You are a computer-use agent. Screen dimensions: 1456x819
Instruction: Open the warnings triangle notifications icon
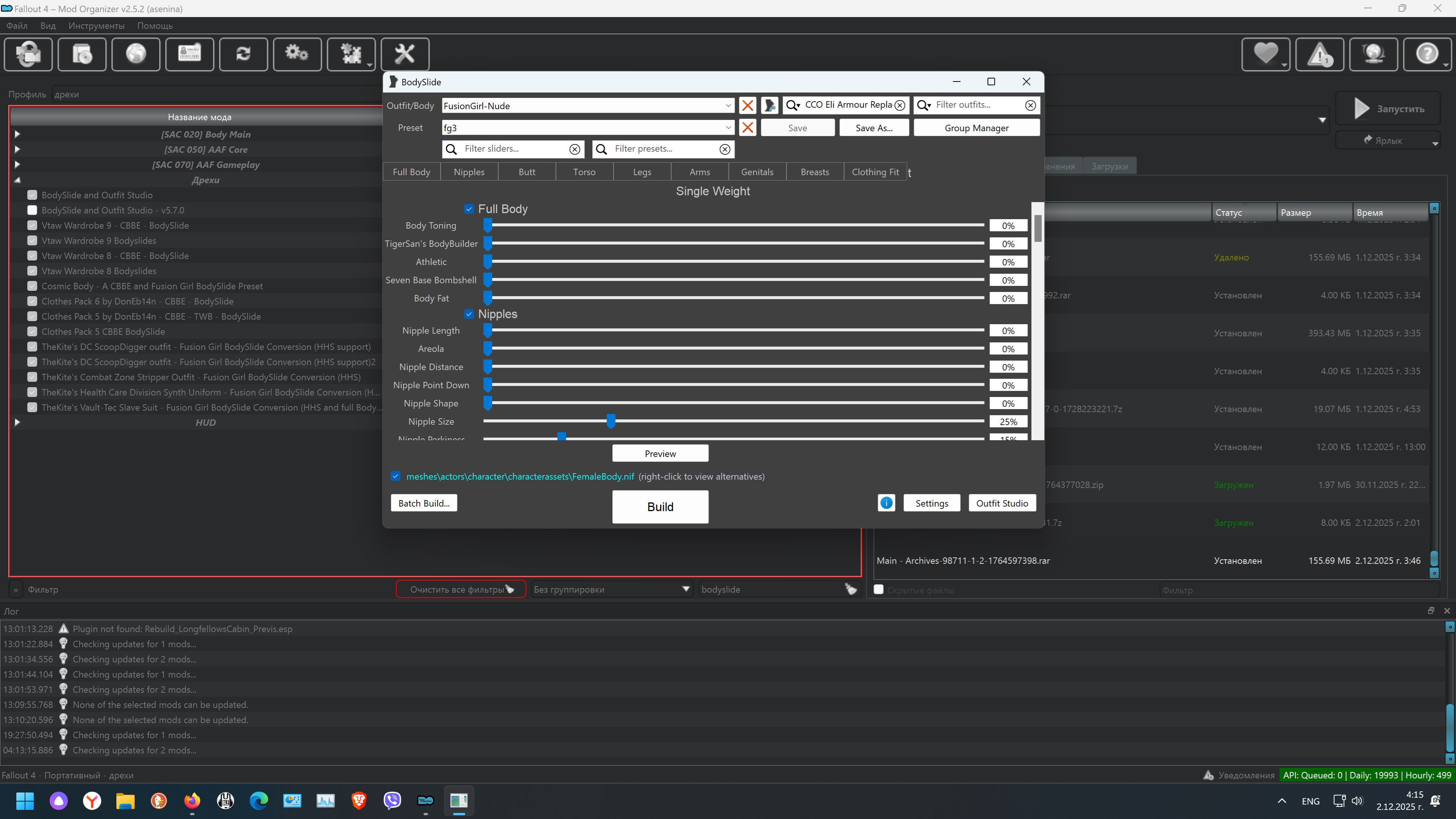coord(1319,54)
